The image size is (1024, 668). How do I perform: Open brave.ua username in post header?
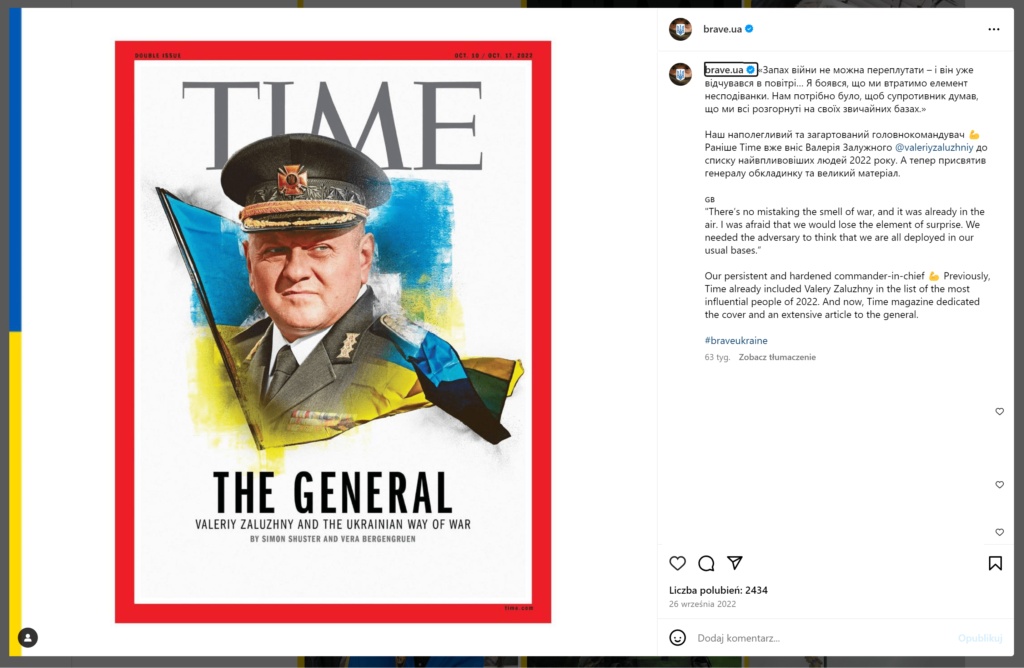click(722, 29)
